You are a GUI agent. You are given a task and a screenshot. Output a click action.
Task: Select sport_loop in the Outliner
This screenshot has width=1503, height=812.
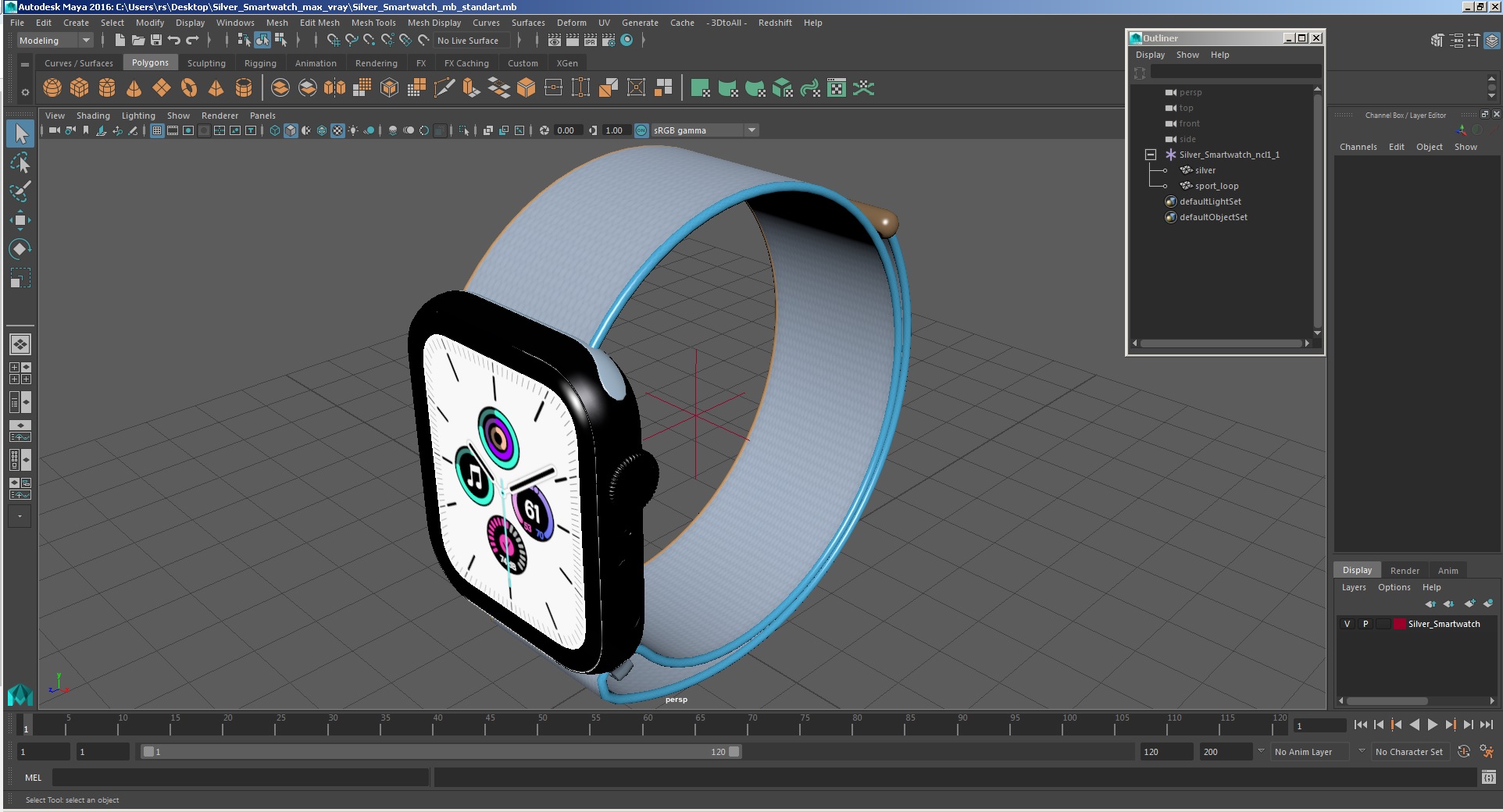[1216, 186]
